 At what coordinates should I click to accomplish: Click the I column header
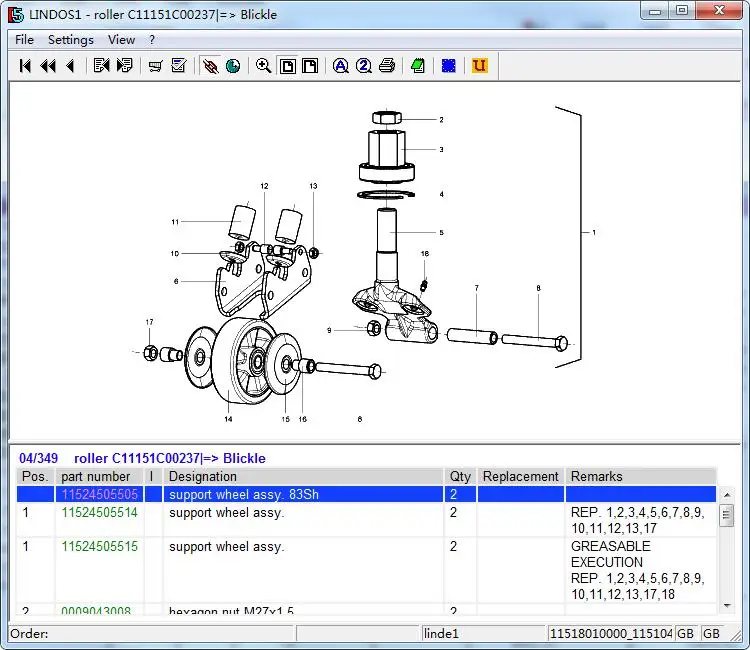[153, 476]
